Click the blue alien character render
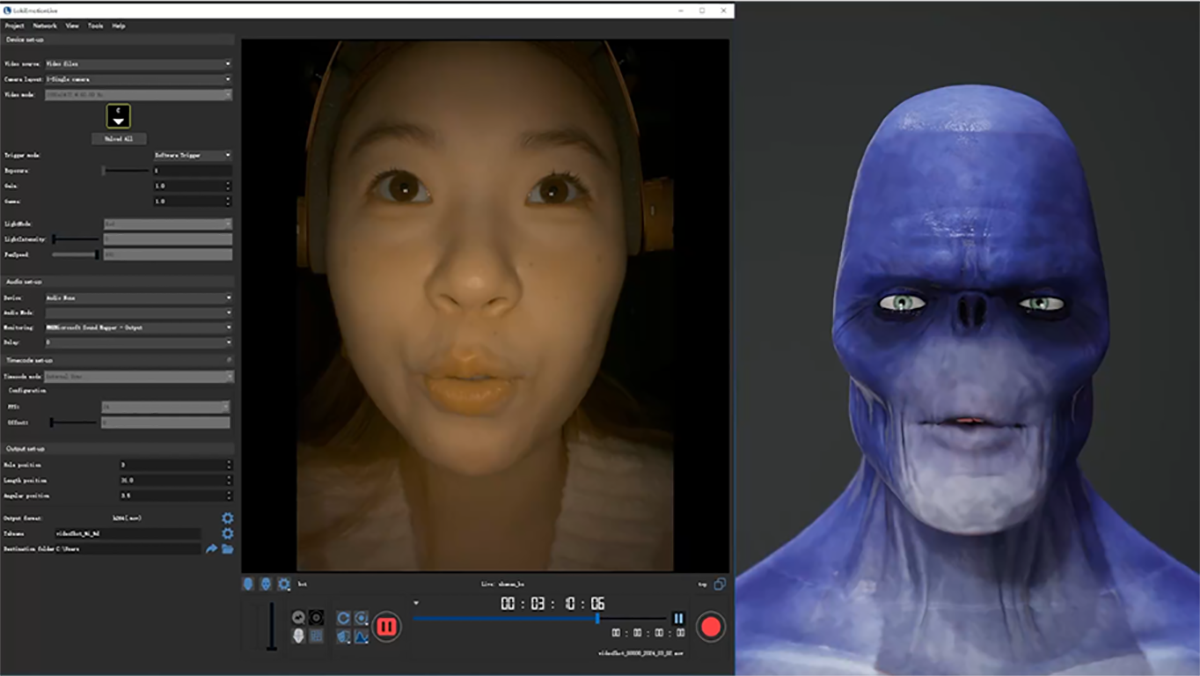The width and height of the screenshot is (1200, 676). [967, 380]
